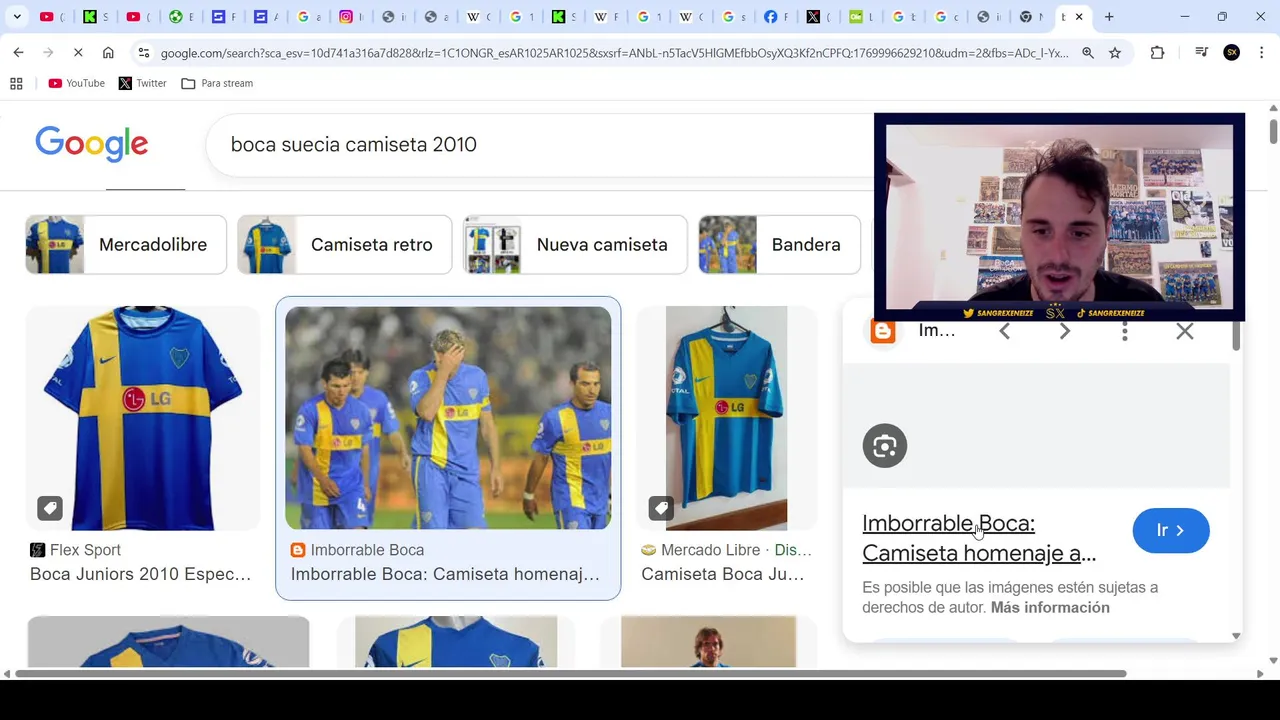Open the YouTube bookmark
This screenshot has height=720, width=1280.
coord(77,83)
